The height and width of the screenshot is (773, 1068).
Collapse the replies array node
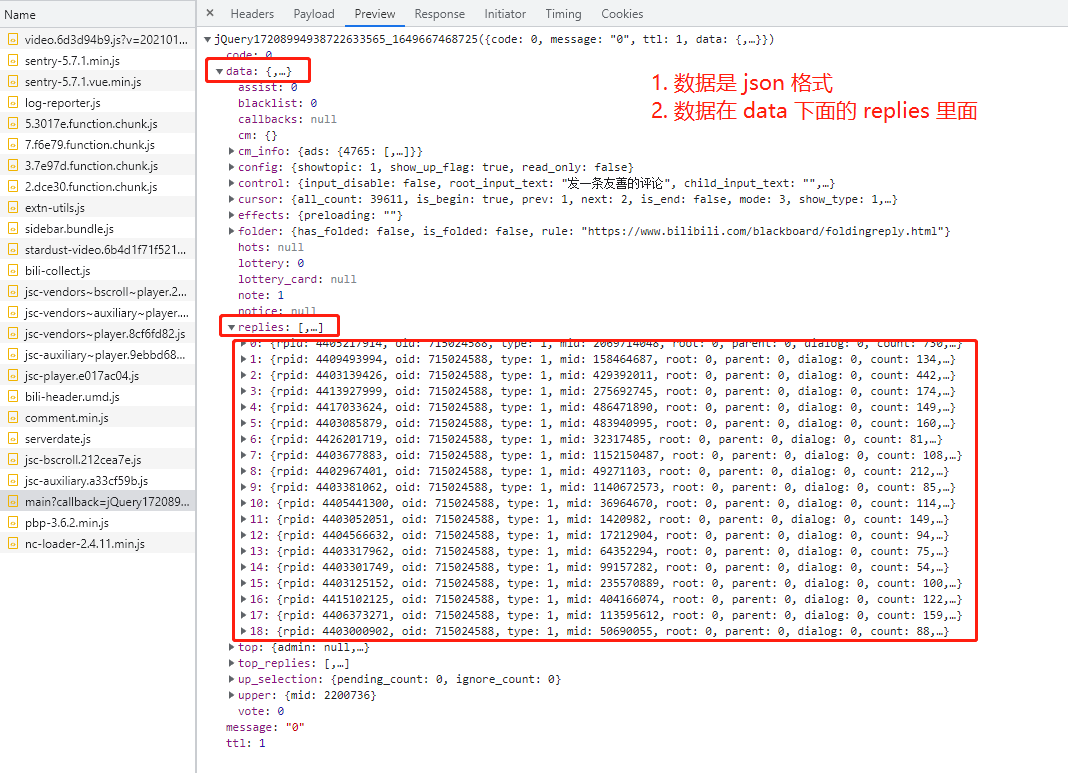(232, 327)
